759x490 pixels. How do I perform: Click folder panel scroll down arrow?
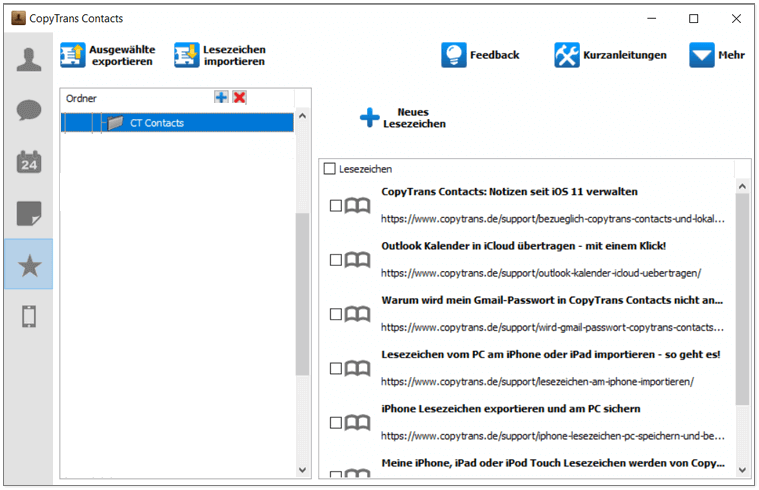coord(303,470)
